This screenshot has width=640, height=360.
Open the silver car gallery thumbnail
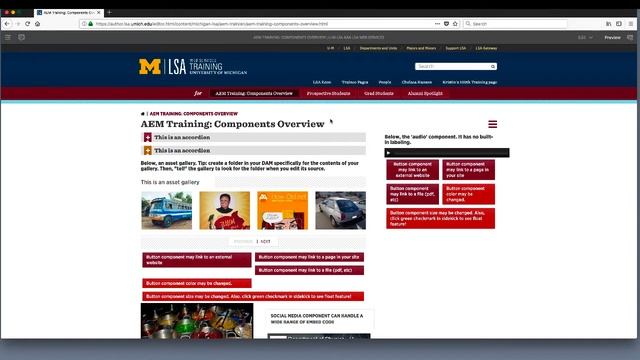coord(340,211)
